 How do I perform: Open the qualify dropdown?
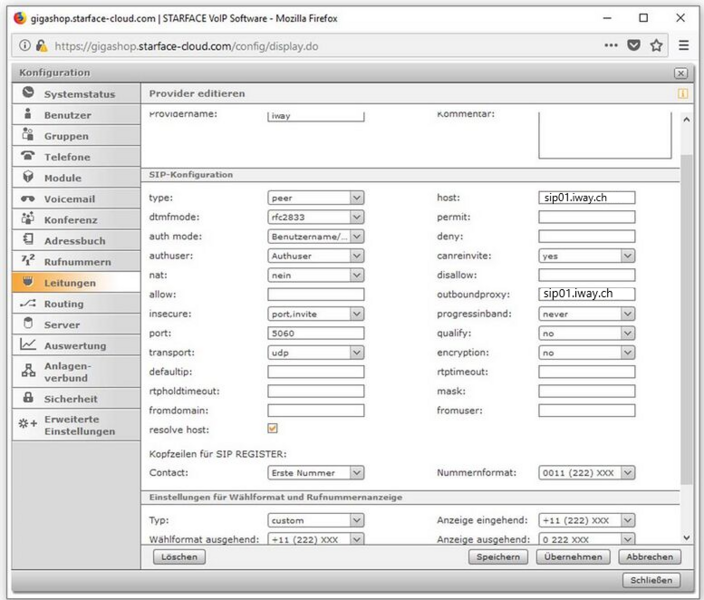tap(587, 333)
